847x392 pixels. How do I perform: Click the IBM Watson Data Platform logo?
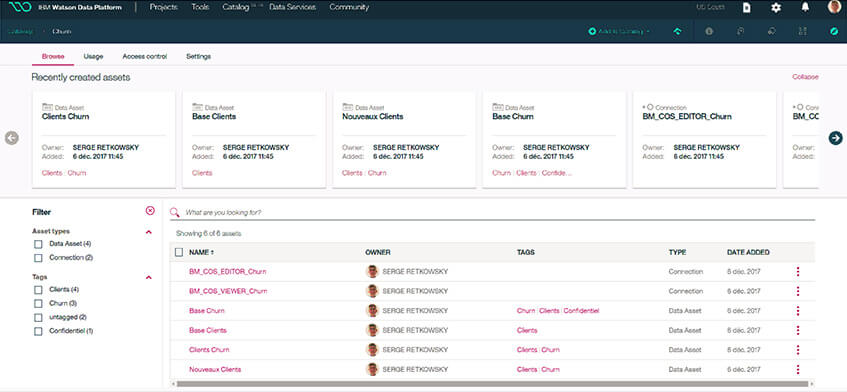(19, 8)
